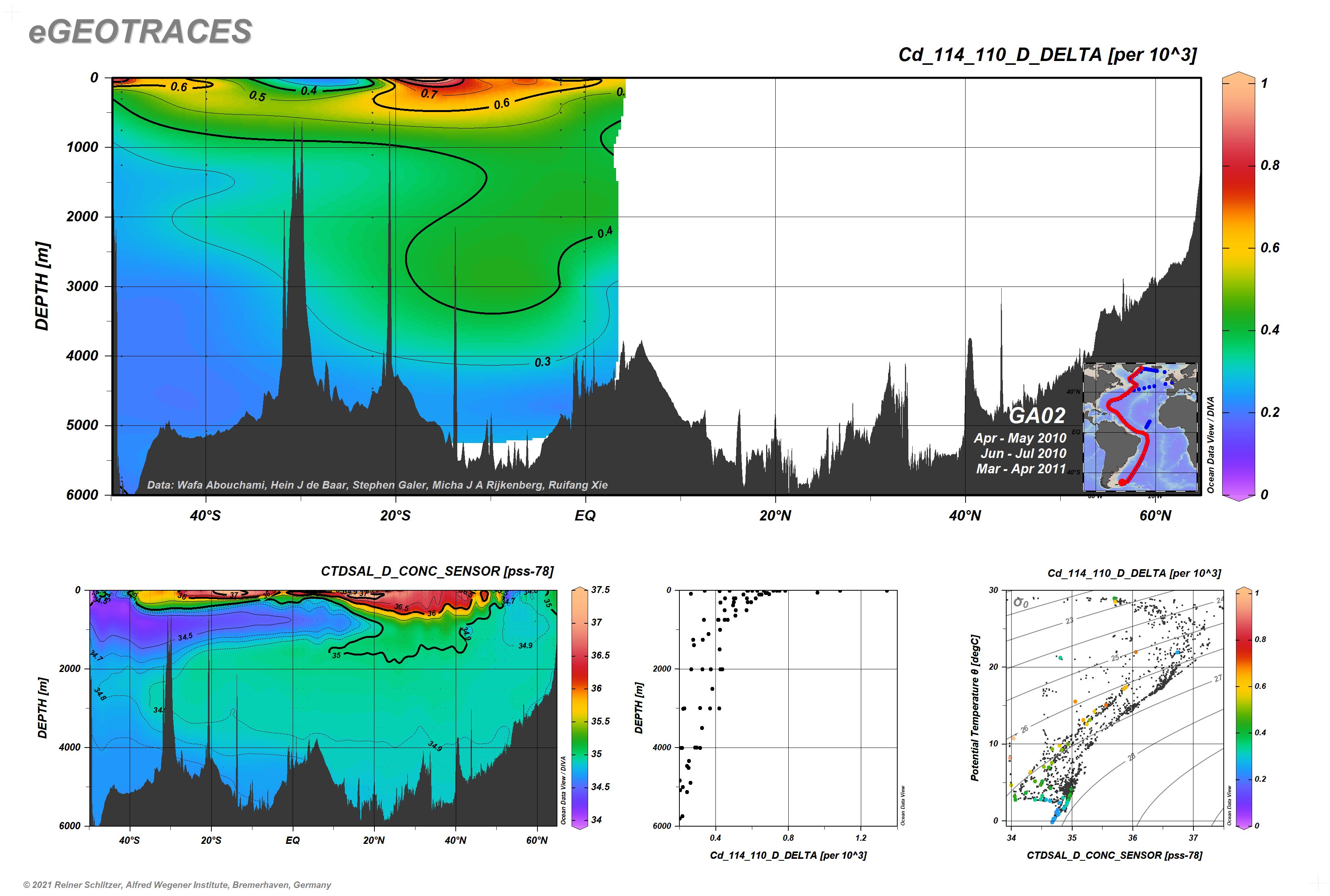Click the GA02 cruise track map inset
This screenshot has width=1330, height=896.
[x=1140, y=427]
